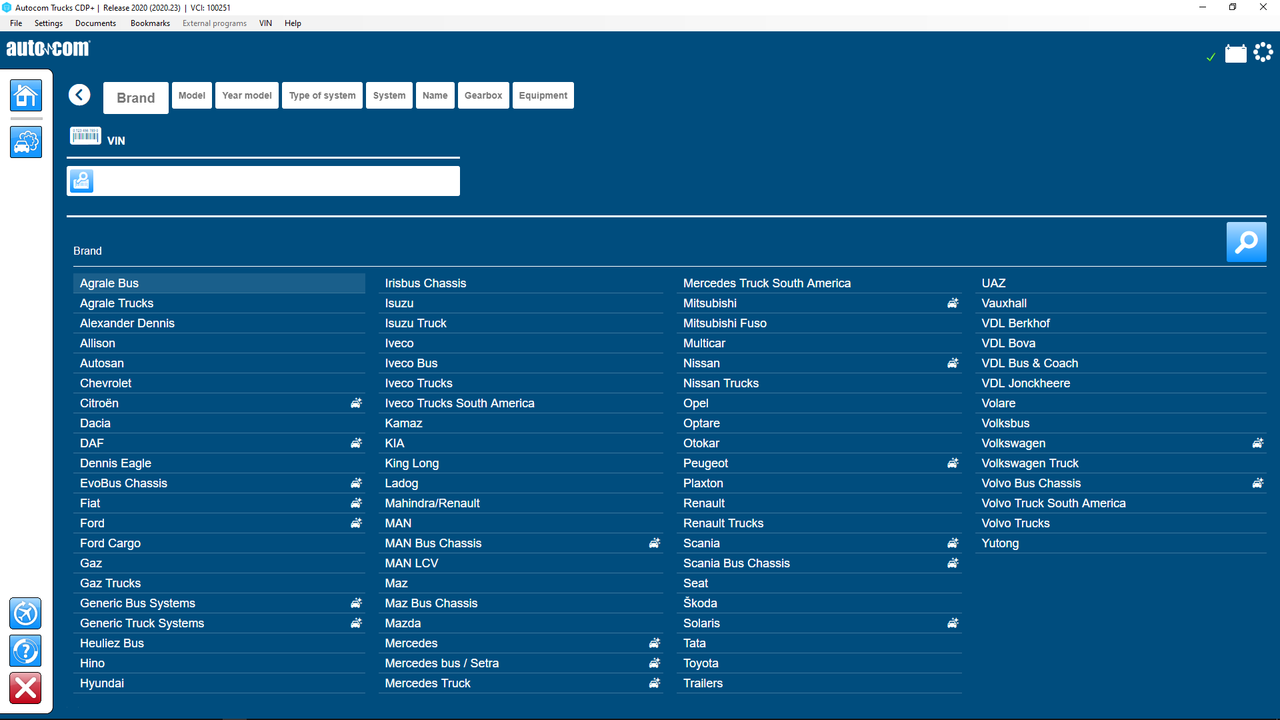Click the battery status icon
Image resolution: width=1280 pixels, height=720 pixels.
1236,53
